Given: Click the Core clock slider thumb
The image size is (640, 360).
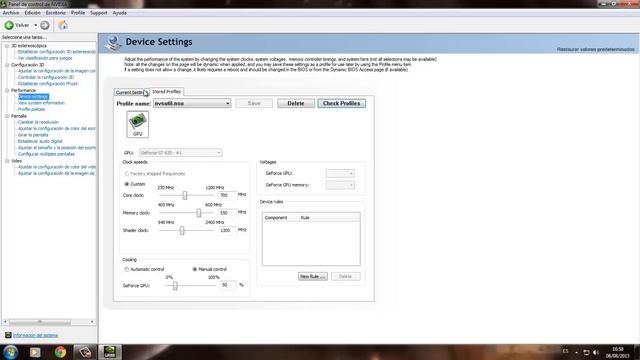Looking at the screenshot, I should tap(185, 195).
